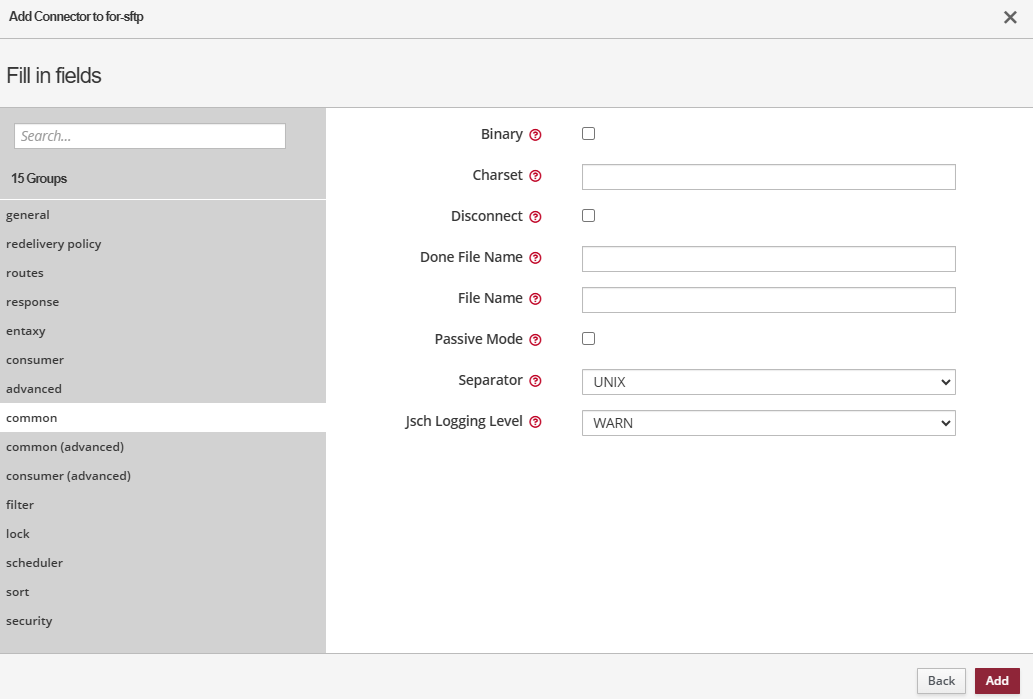Open the Separator dropdown showing UNIX

(x=768, y=382)
